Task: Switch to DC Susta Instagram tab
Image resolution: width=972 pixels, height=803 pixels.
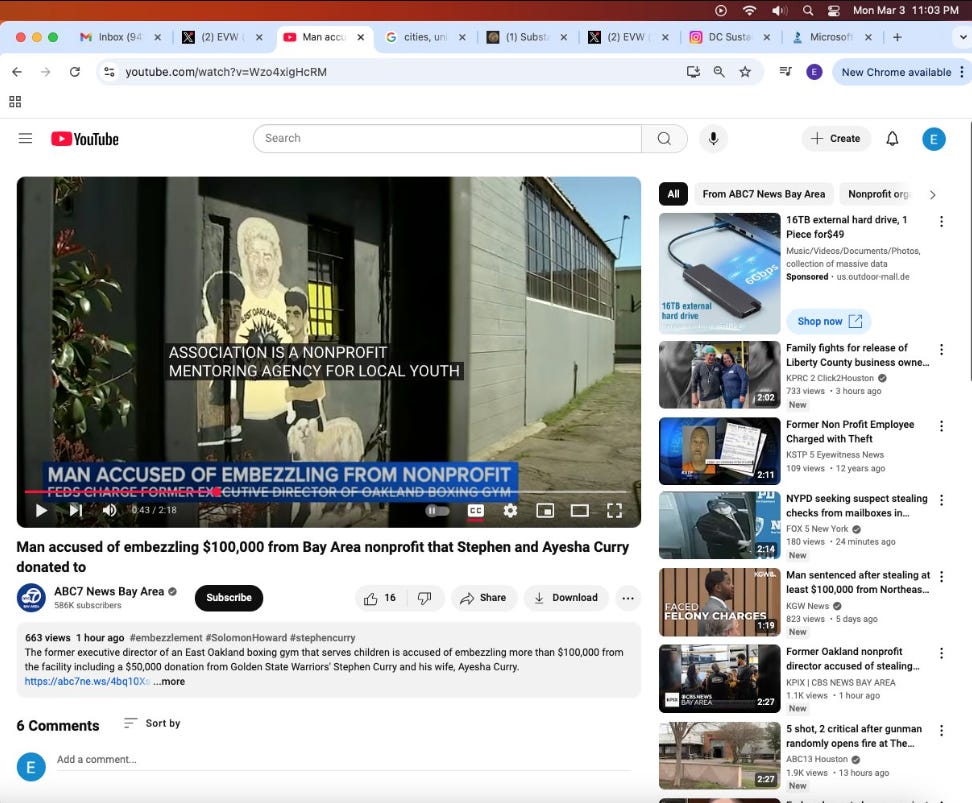Action: pyautogui.click(x=729, y=37)
